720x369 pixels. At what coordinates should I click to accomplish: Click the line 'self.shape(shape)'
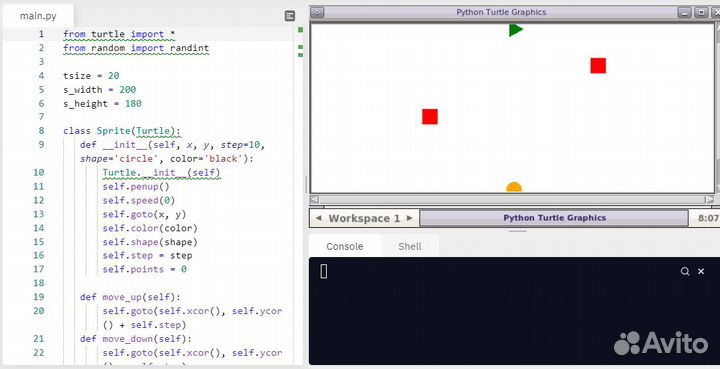(x=150, y=242)
